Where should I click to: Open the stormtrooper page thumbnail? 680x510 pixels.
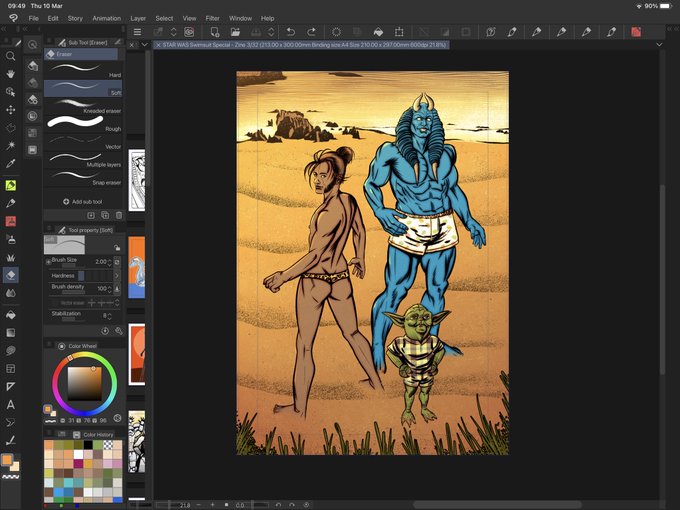click(x=137, y=441)
